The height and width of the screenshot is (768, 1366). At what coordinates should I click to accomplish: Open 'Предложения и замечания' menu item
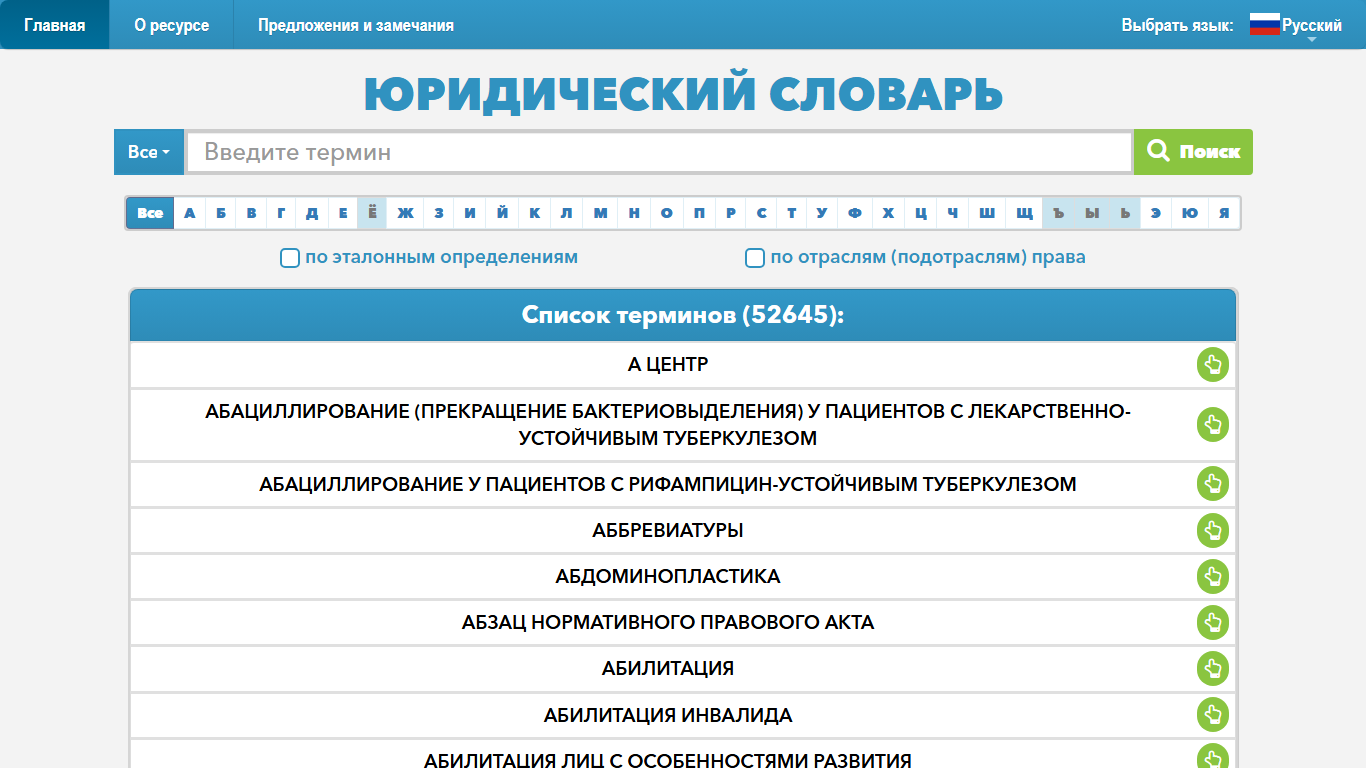[x=356, y=25]
